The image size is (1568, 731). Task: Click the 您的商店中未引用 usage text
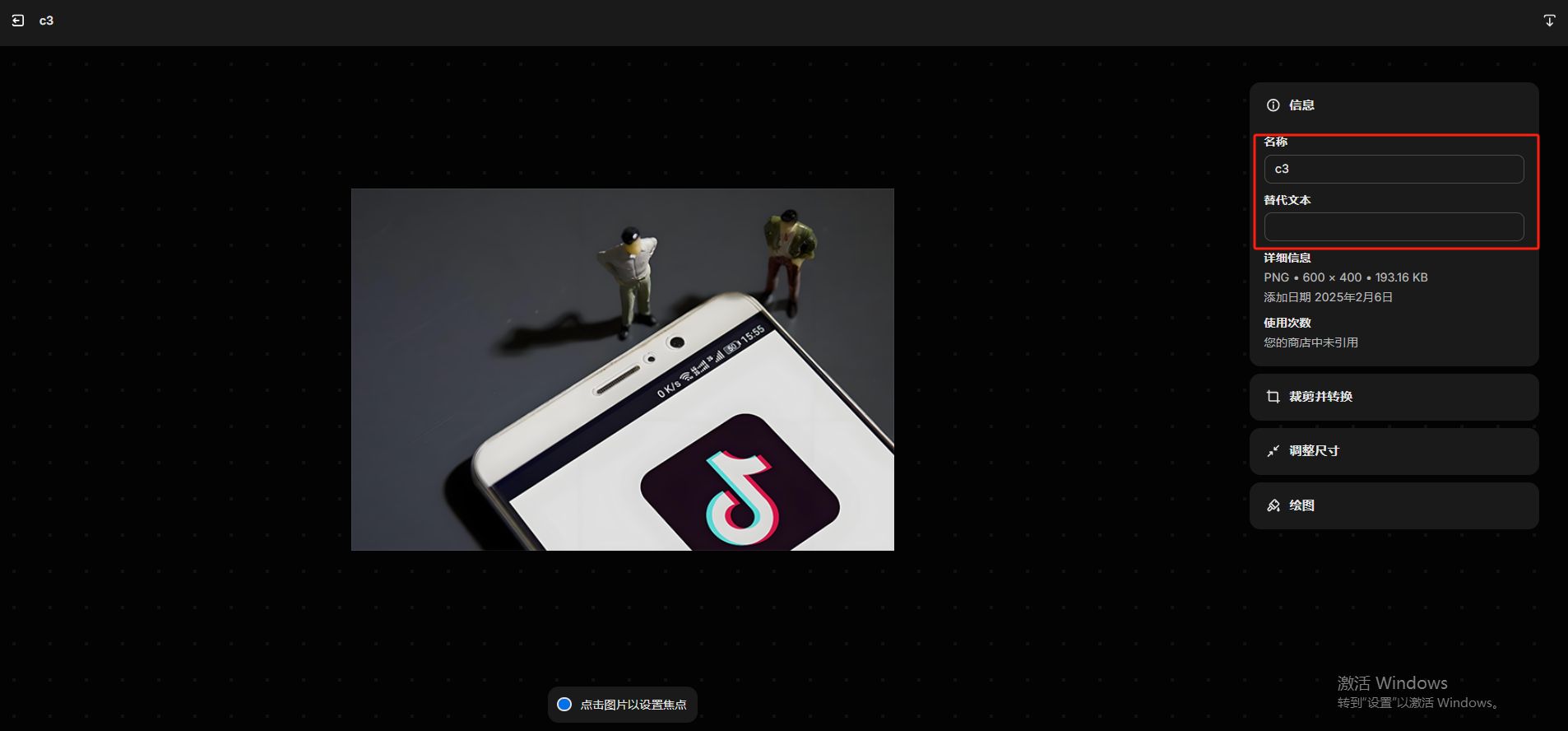[1311, 342]
